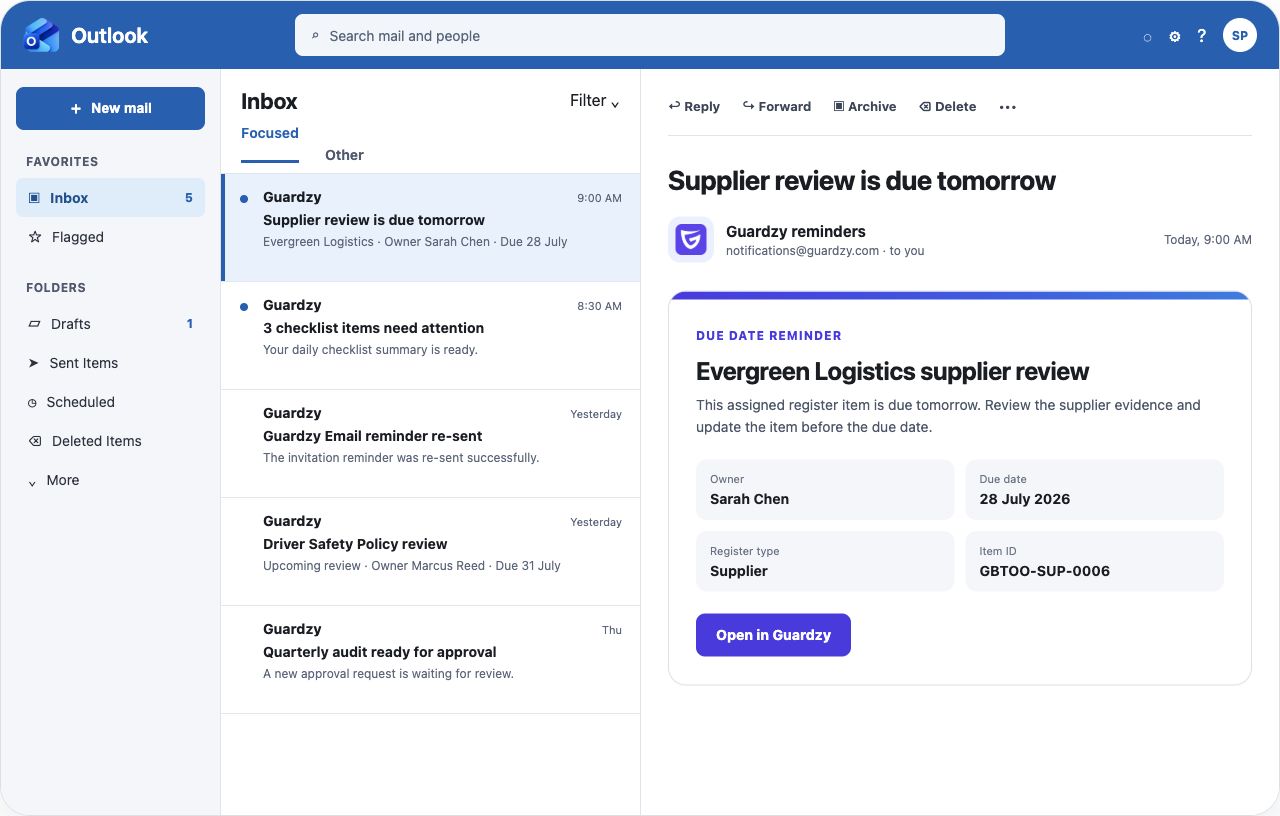Click the Drafts folder icon
Viewport: 1280px width, 816px height.
[x=34, y=324]
